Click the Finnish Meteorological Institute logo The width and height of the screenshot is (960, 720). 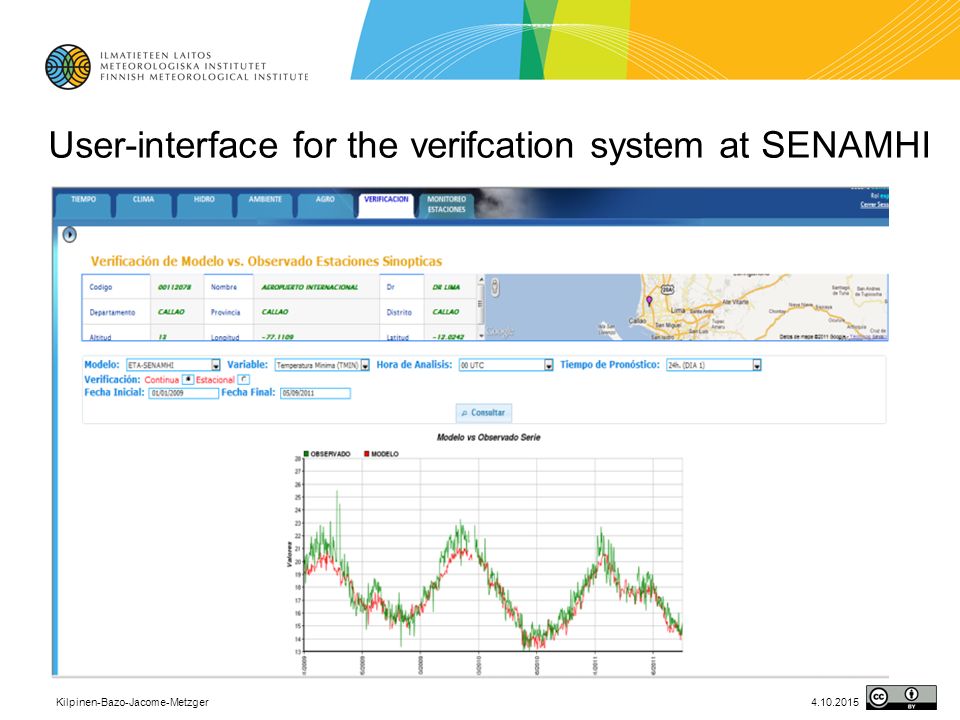click(x=68, y=67)
